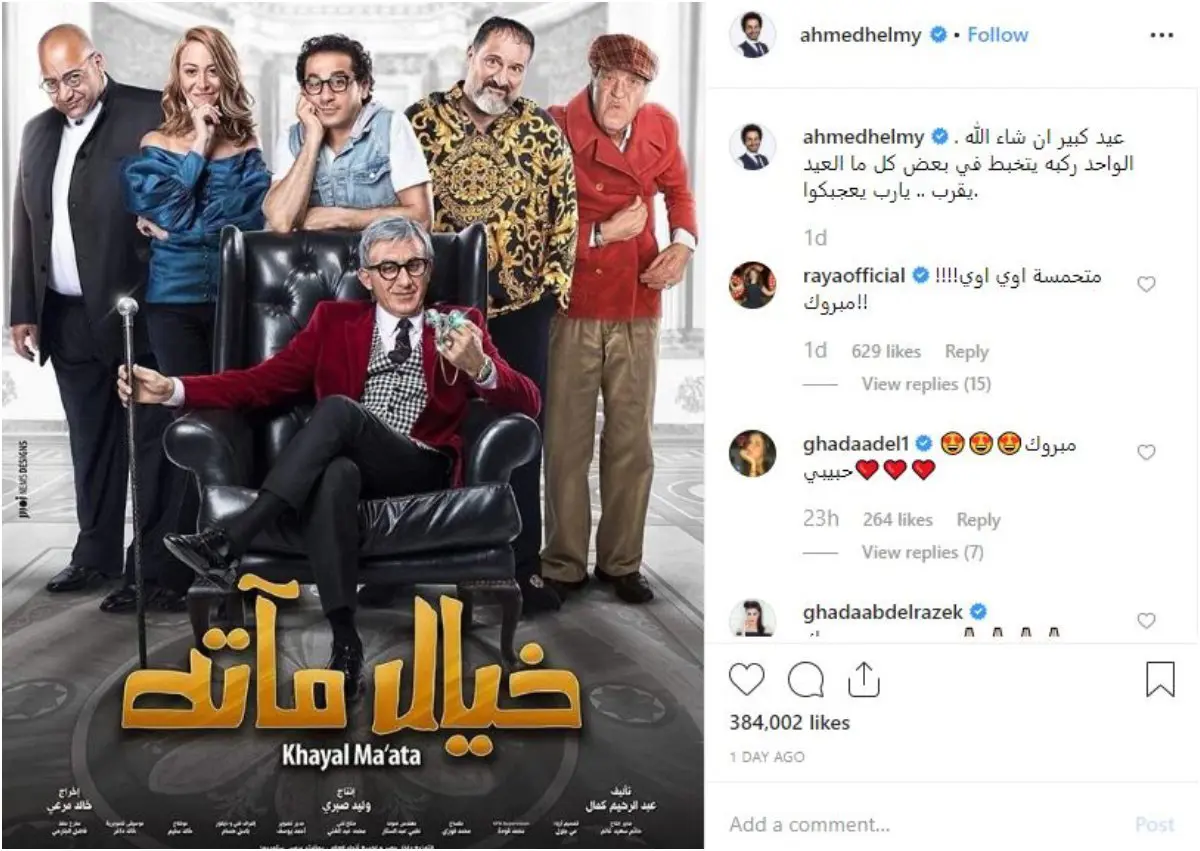View the 384,002 likes list
Image resolution: width=1200 pixels, height=851 pixels.
[789, 723]
